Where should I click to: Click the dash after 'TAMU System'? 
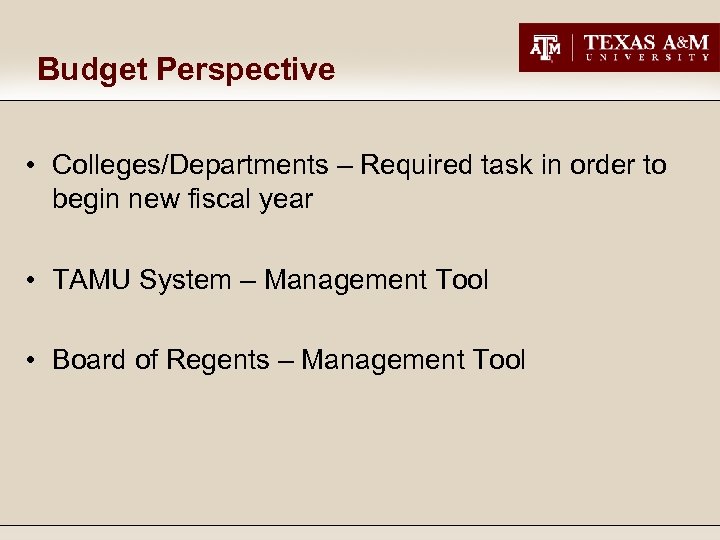click(x=248, y=281)
